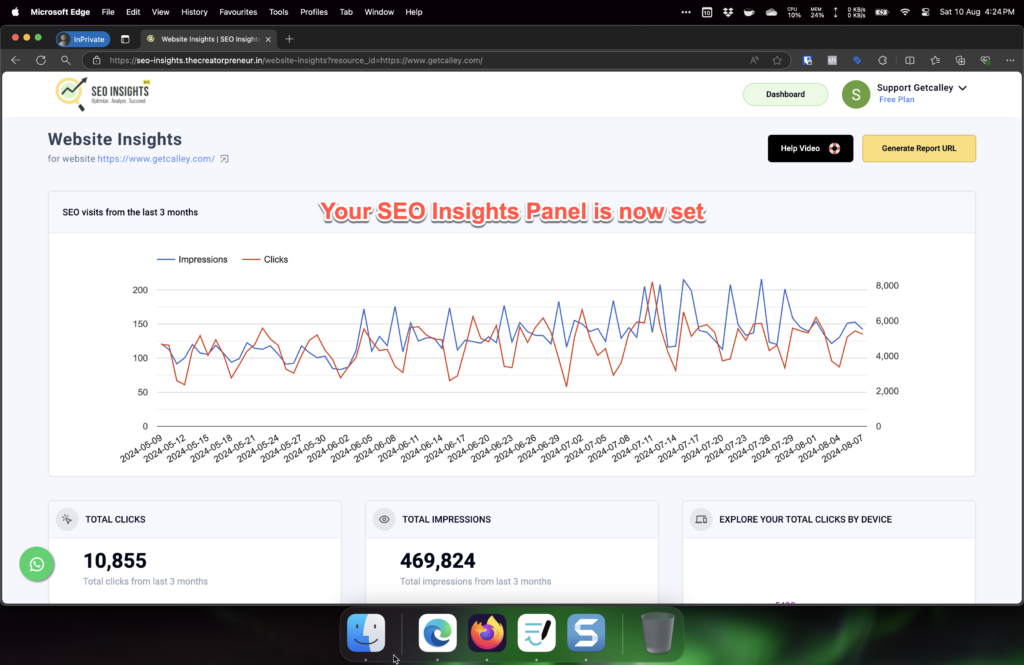Open Browser essentials heart icon

[x=985, y=60]
